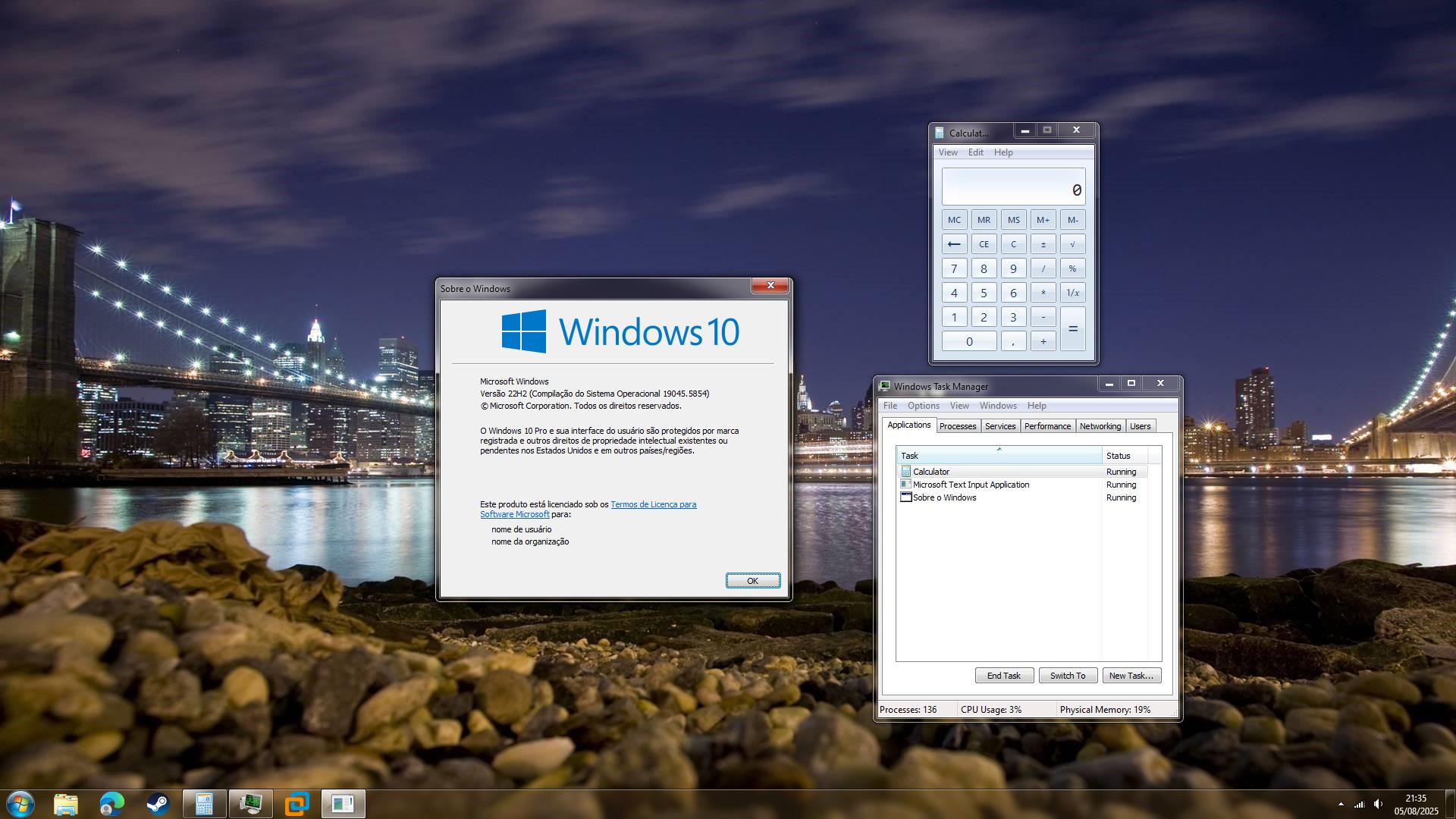Switch to the Performance tab
Screen dimensions: 1456x819
pyautogui.click(x=1047, y=426)
